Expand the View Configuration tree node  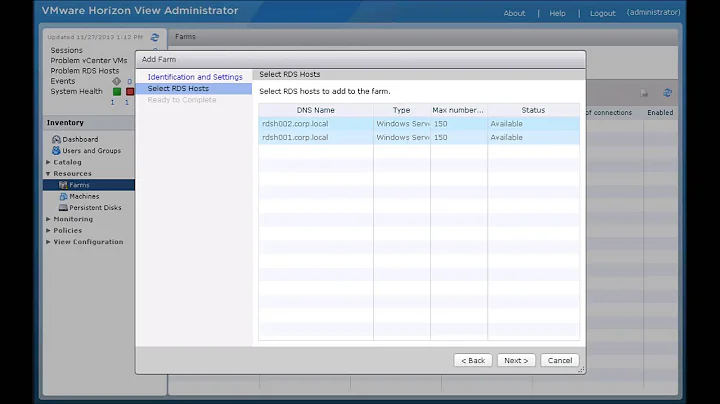point(48,242)
